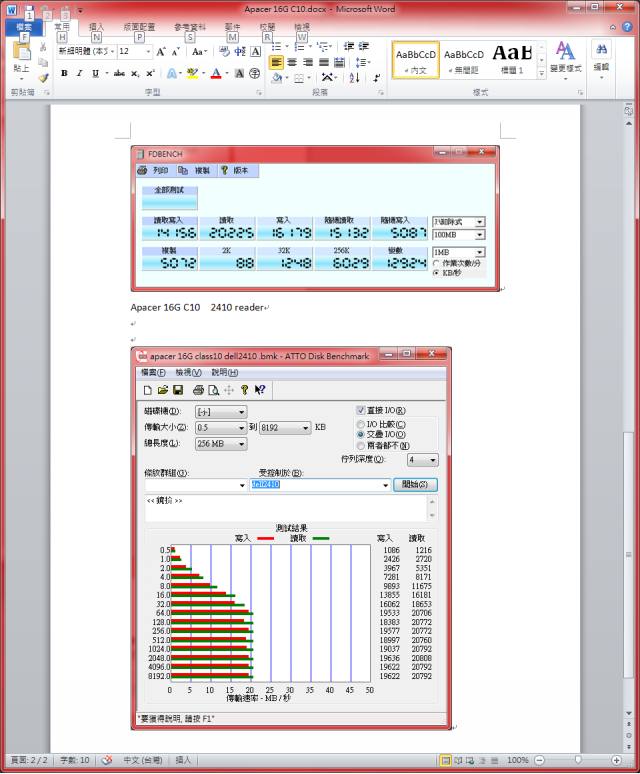Click the Bullets list icon
640x774 pixels.
[276, 46]
